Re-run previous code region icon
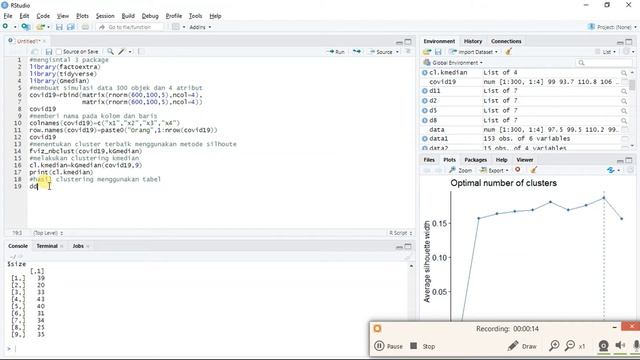 (x=357, y=51)
